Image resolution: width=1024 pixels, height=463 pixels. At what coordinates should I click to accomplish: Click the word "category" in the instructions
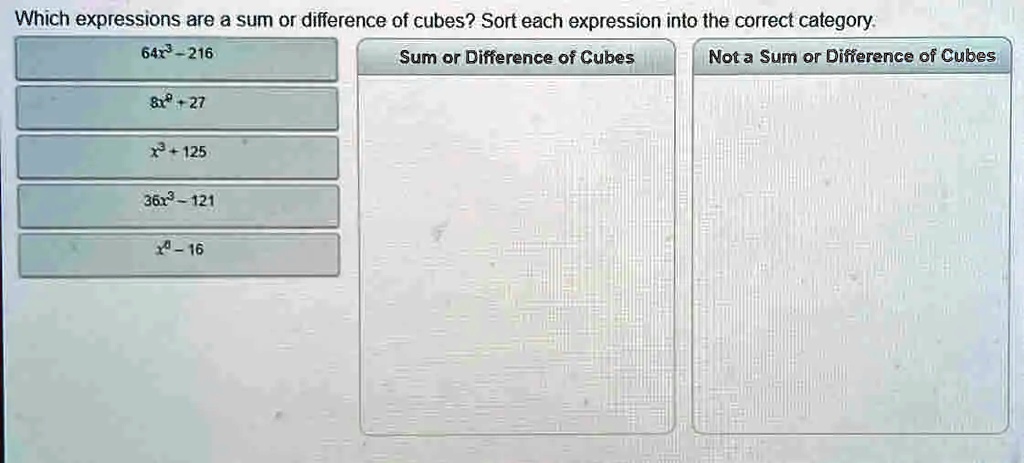click(x=843, y=21)
